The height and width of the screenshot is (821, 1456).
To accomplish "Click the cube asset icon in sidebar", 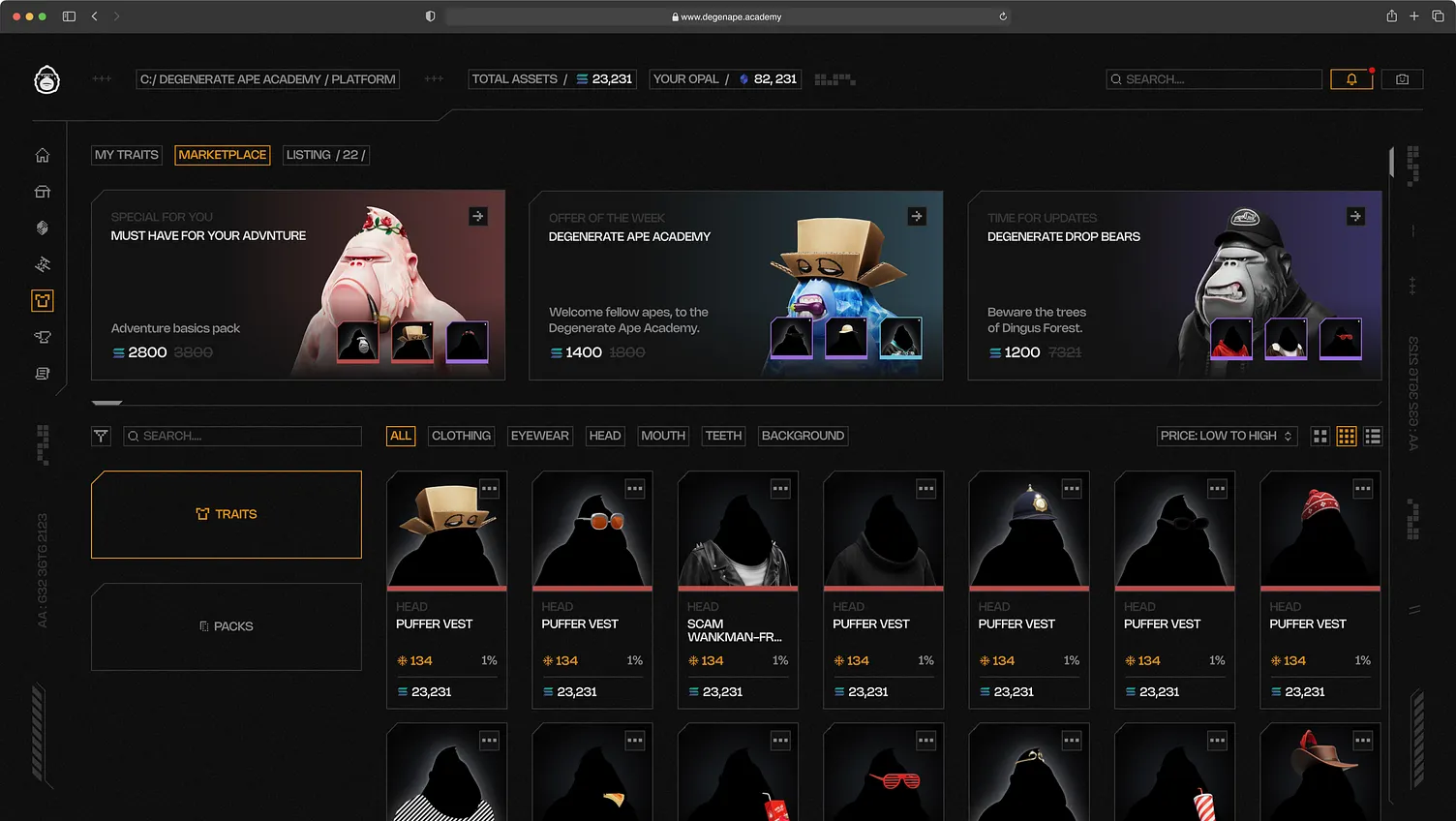I will pos(43,228).
